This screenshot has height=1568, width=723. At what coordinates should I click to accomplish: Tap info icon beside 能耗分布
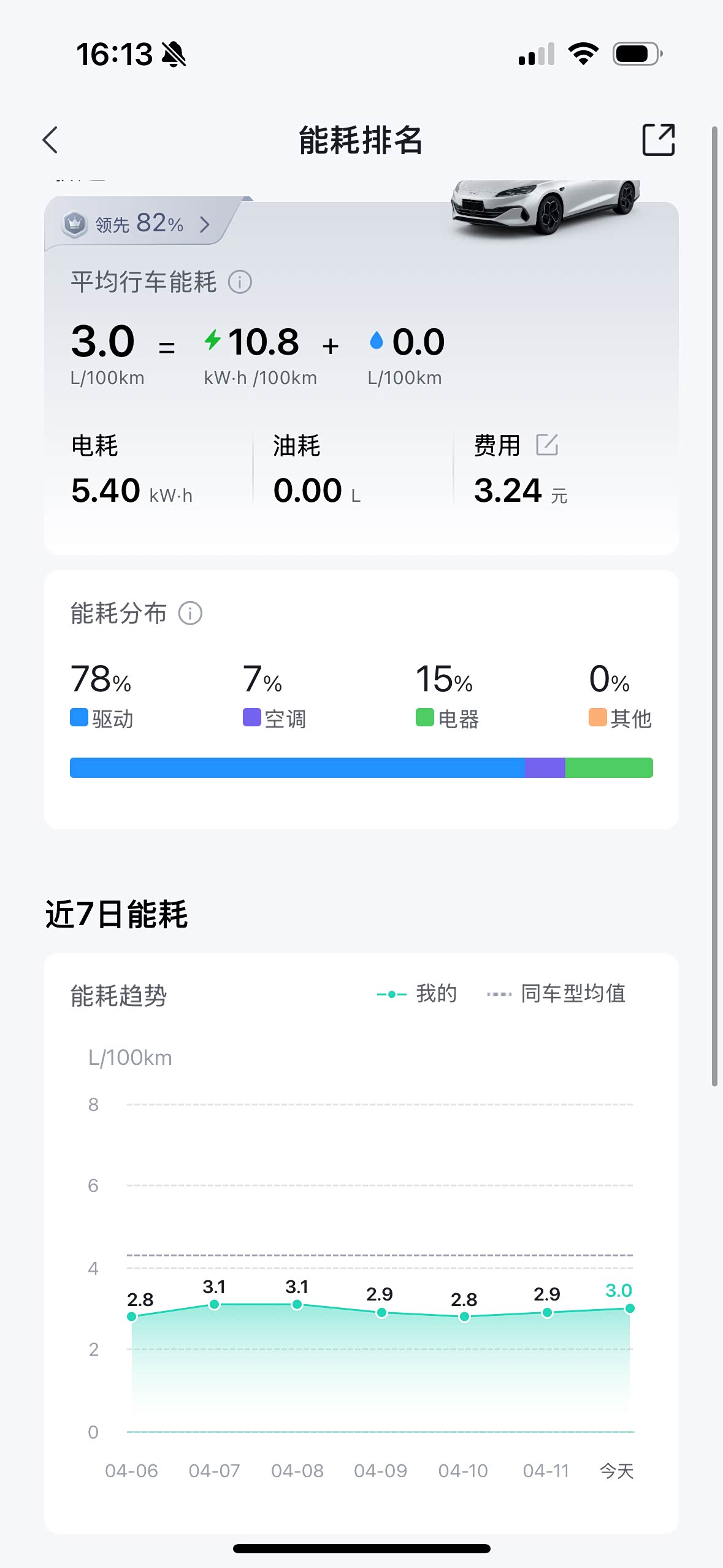click(x=190, y=613)
